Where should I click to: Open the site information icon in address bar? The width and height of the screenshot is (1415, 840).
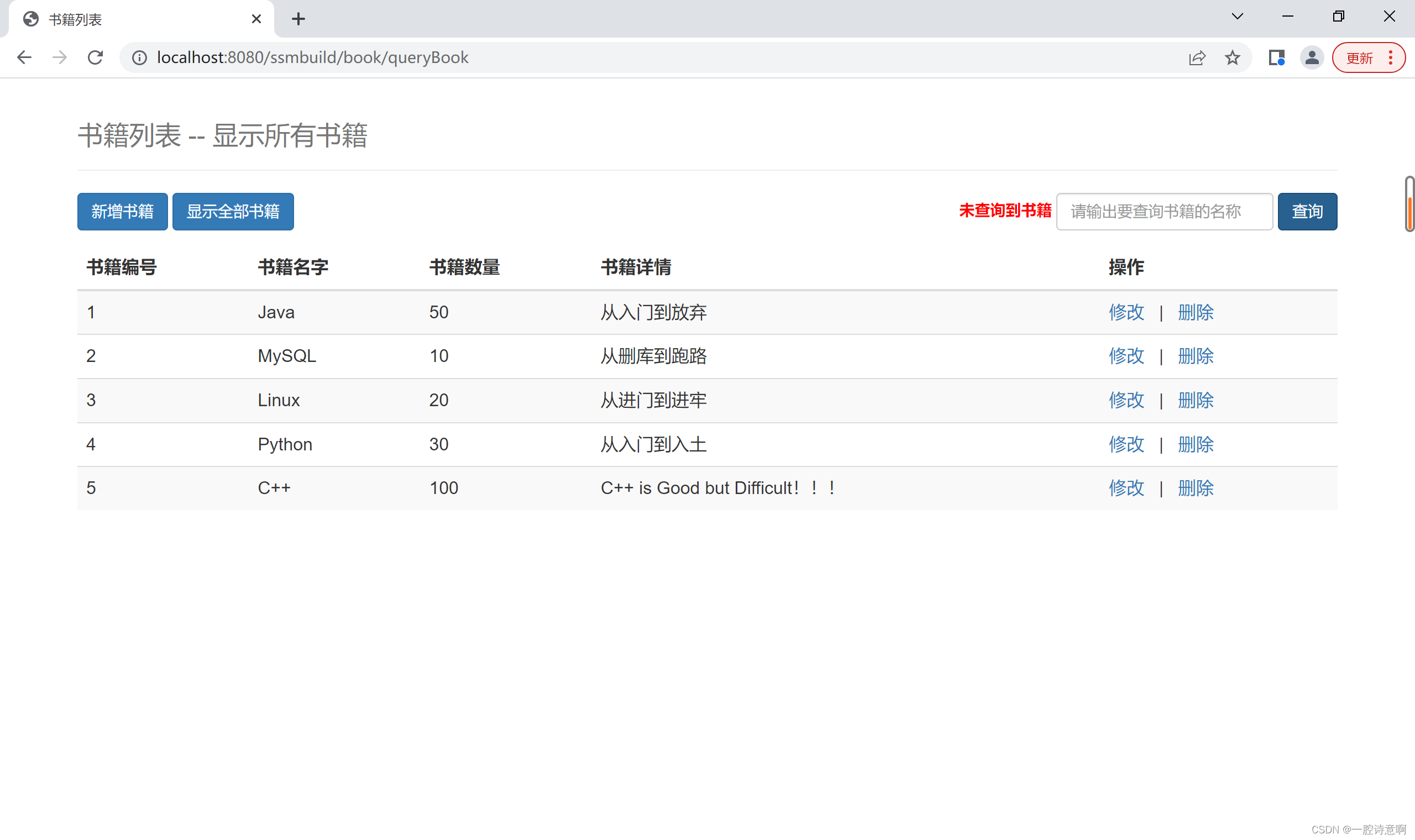[x=139, y=57]
